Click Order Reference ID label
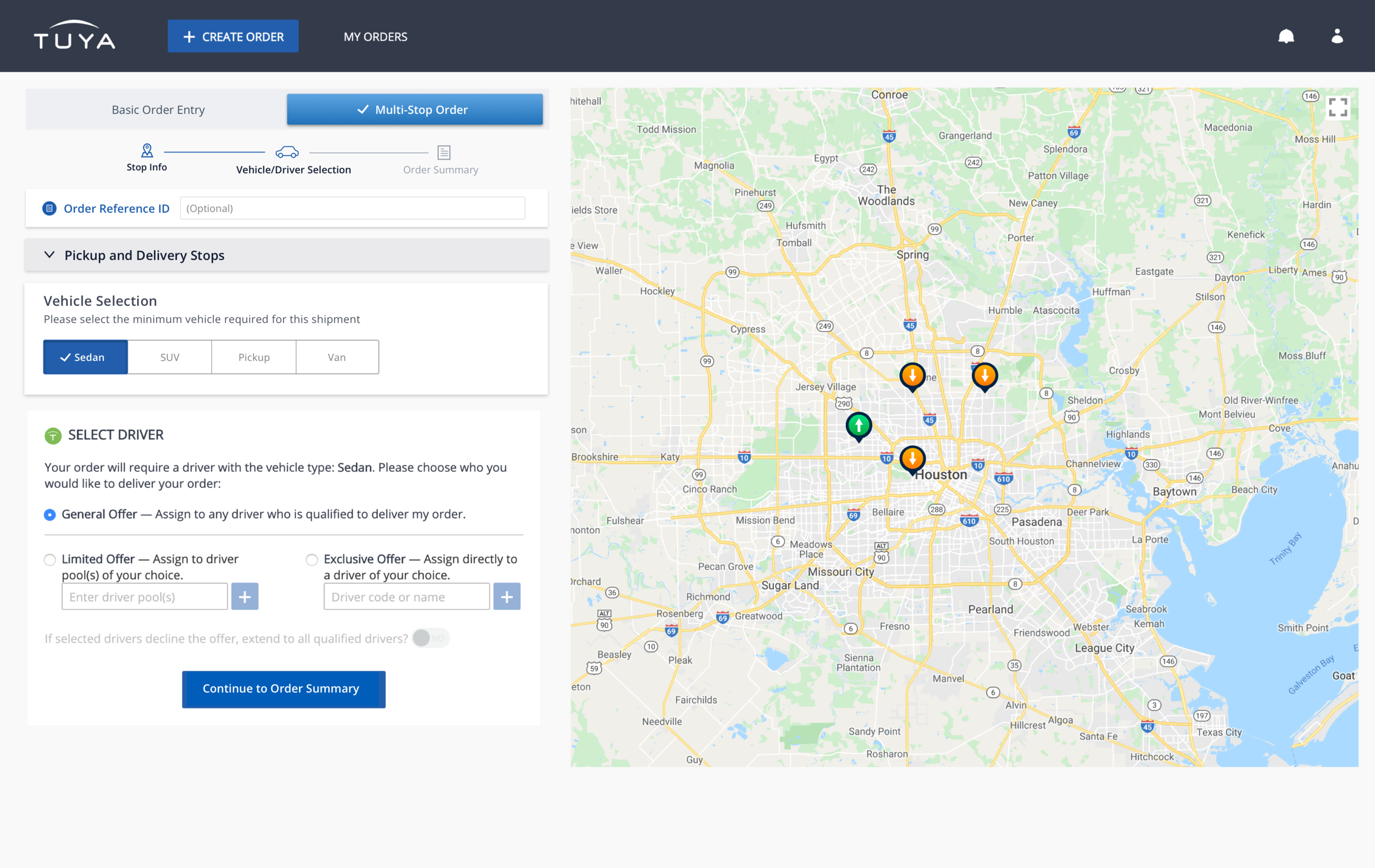This screenshot has height=868, width=1375. pyautogui.click(x=117, y=208)
